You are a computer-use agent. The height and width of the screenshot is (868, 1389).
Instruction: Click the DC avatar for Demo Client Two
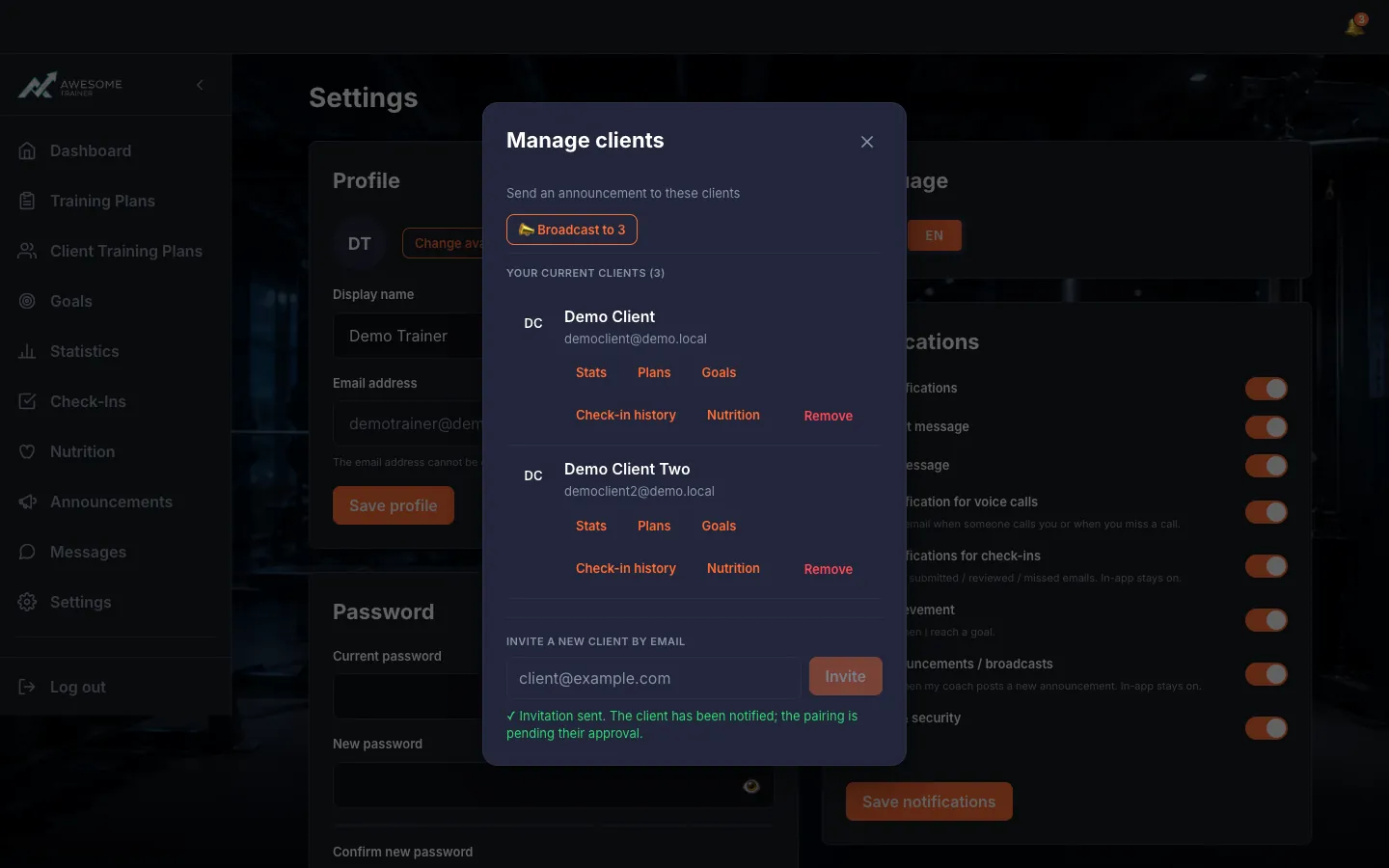pyautogui.click(x=533, y=475)
